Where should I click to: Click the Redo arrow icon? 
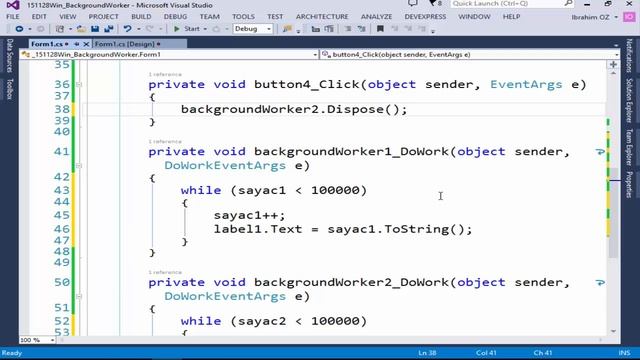pos(149,29)
